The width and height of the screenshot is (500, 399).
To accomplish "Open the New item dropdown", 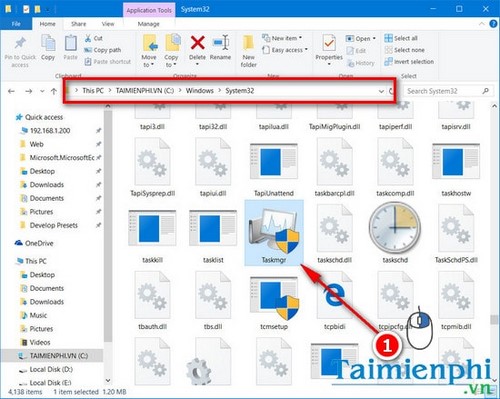I will pos(282,38).
